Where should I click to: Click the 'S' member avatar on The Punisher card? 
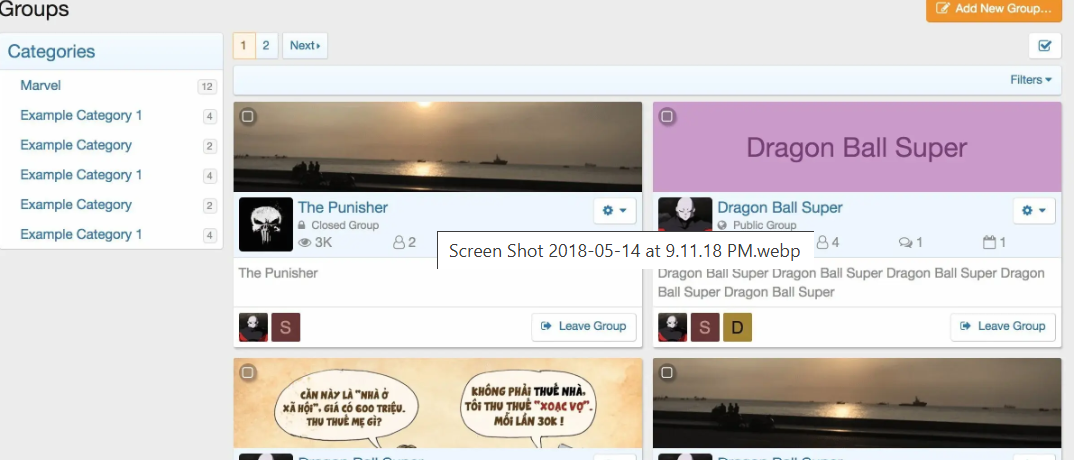coord(285,327)
